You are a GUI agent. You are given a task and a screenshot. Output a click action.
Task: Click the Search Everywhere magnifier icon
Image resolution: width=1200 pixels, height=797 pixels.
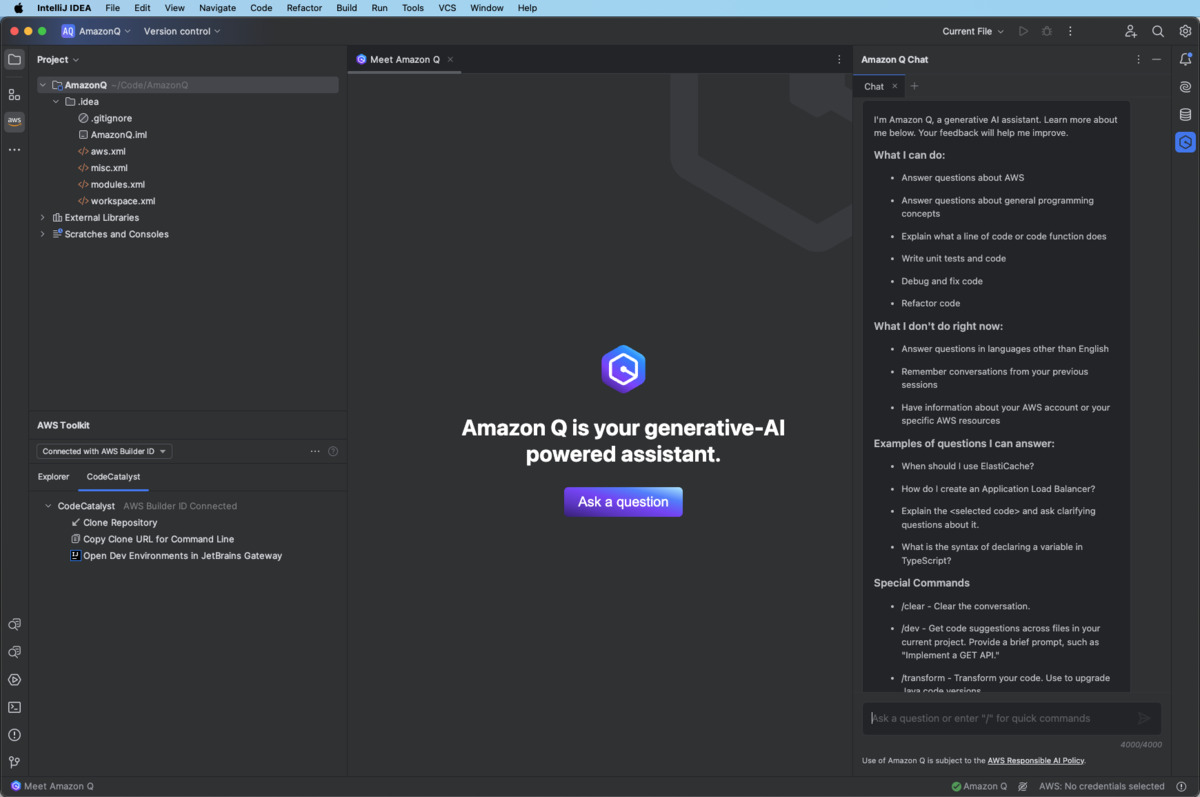coord(1158,31)
